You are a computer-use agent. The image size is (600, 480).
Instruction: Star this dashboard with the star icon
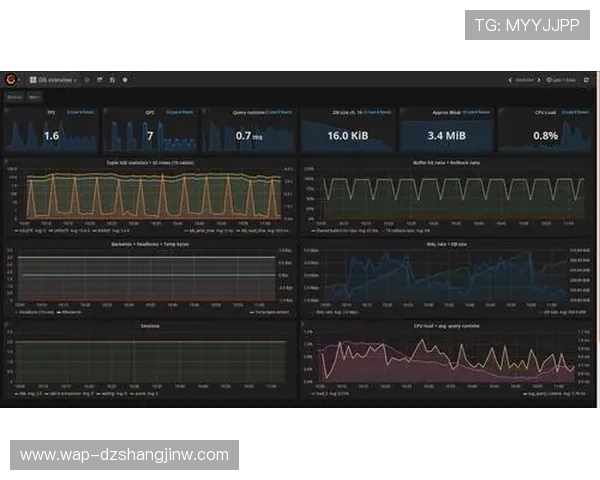tap(87, 80)
